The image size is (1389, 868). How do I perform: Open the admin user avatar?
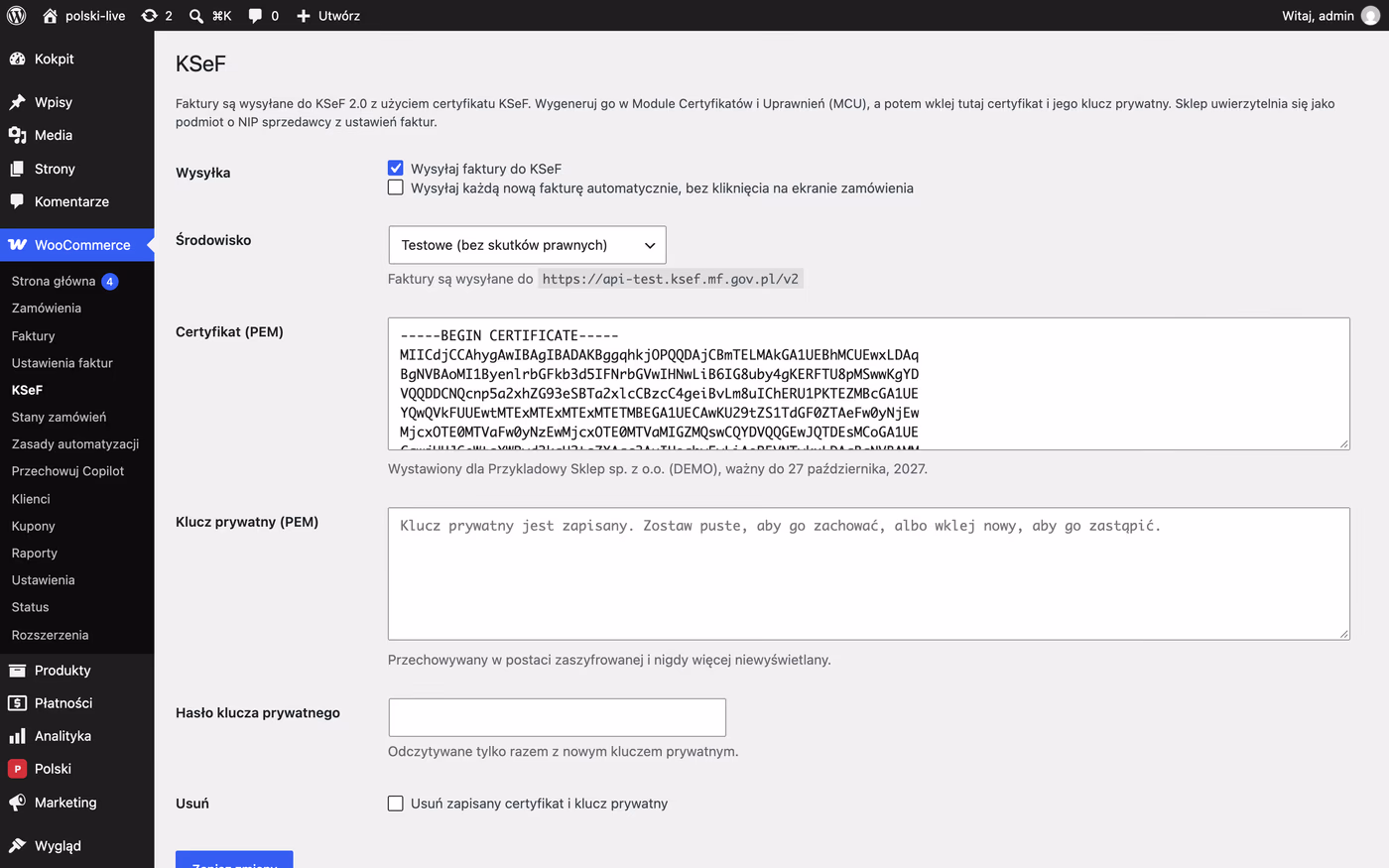(x=1370, y=16)
